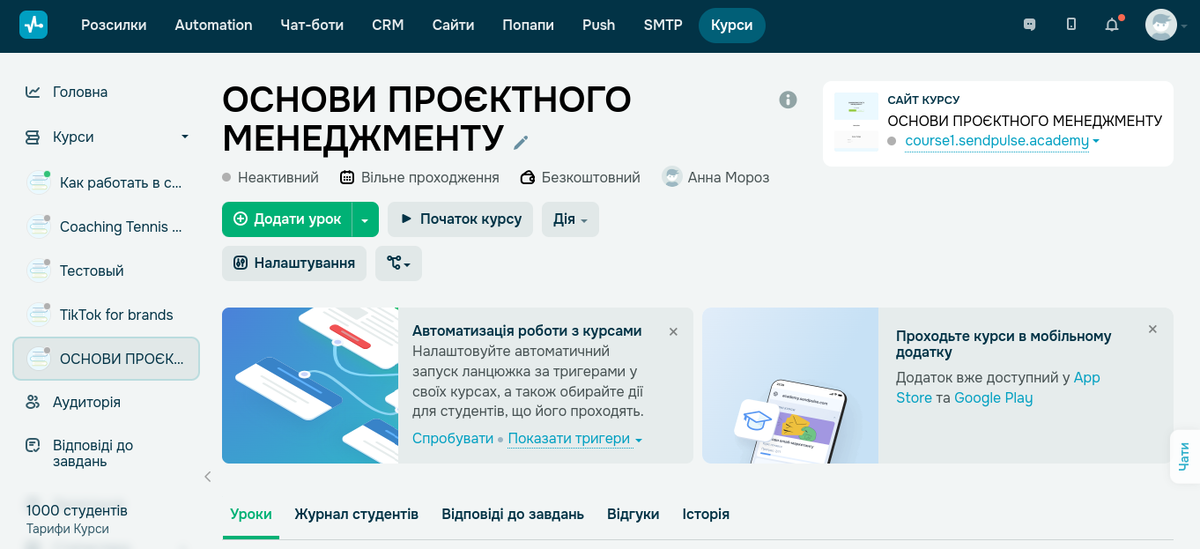Open the notifications bell icon
This screenshot has width=1200, height=549.
pos(1112,25)
